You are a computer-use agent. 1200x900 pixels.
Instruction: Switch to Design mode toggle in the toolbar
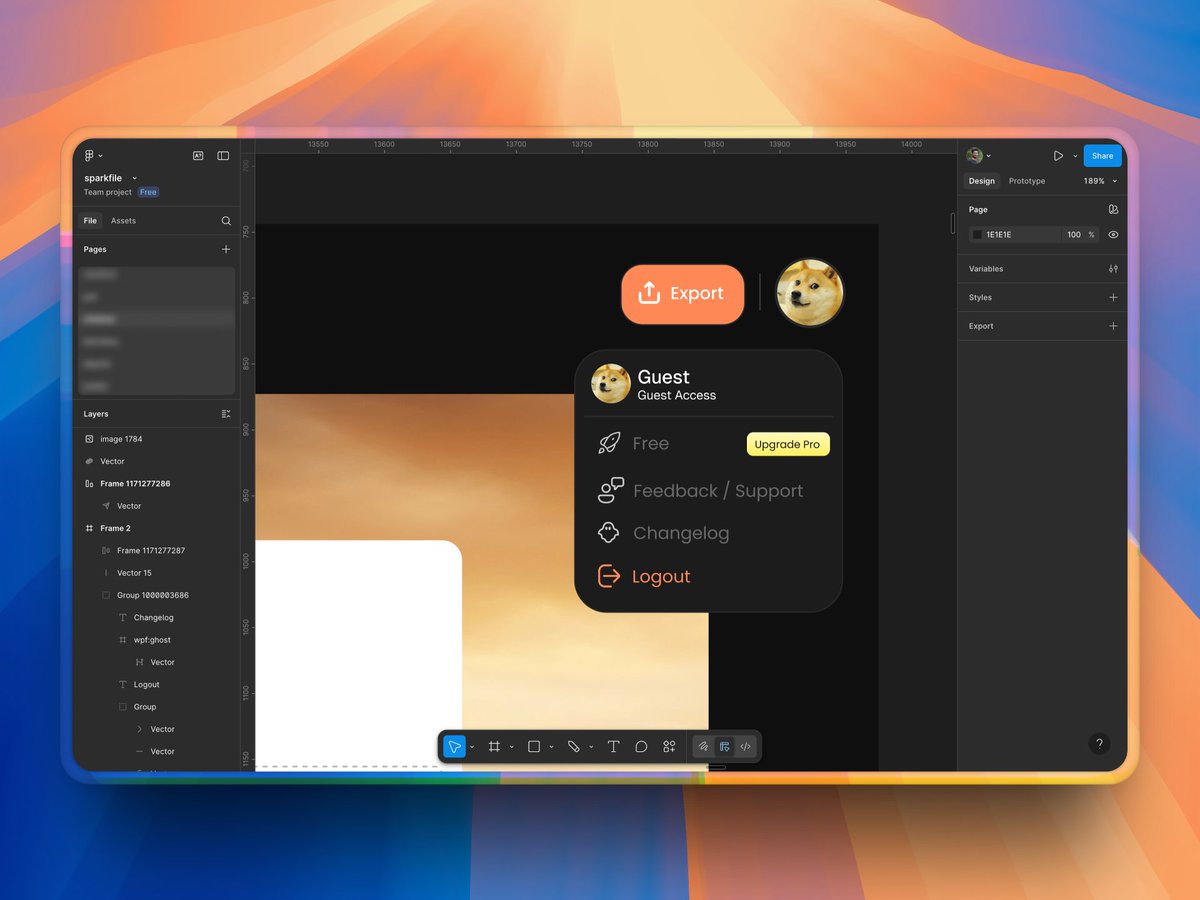[725, 747]
